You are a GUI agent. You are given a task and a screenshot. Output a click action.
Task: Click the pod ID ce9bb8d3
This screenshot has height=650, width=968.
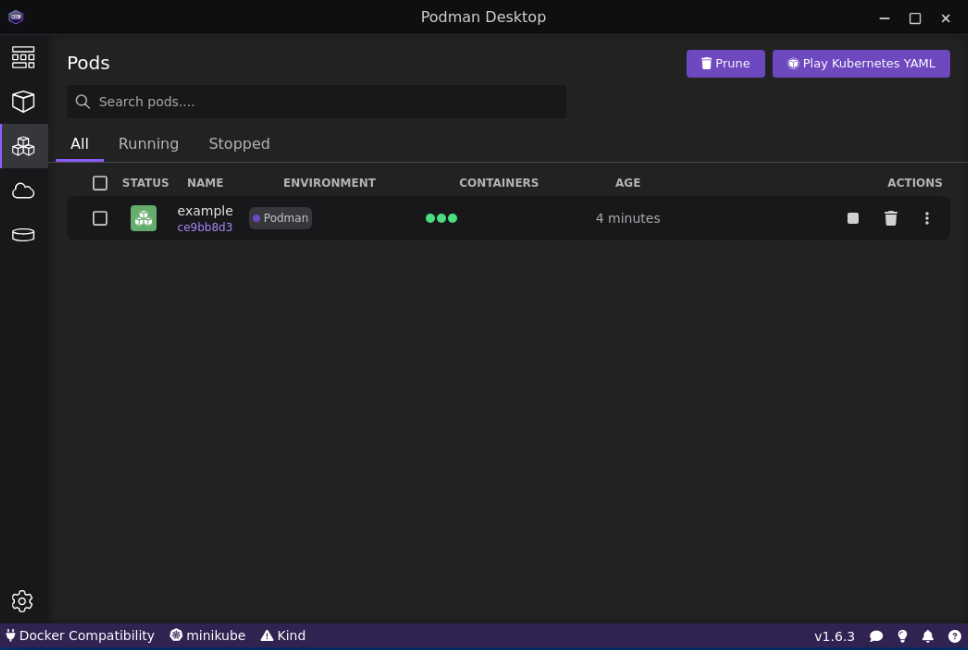[x=205, y=227]
